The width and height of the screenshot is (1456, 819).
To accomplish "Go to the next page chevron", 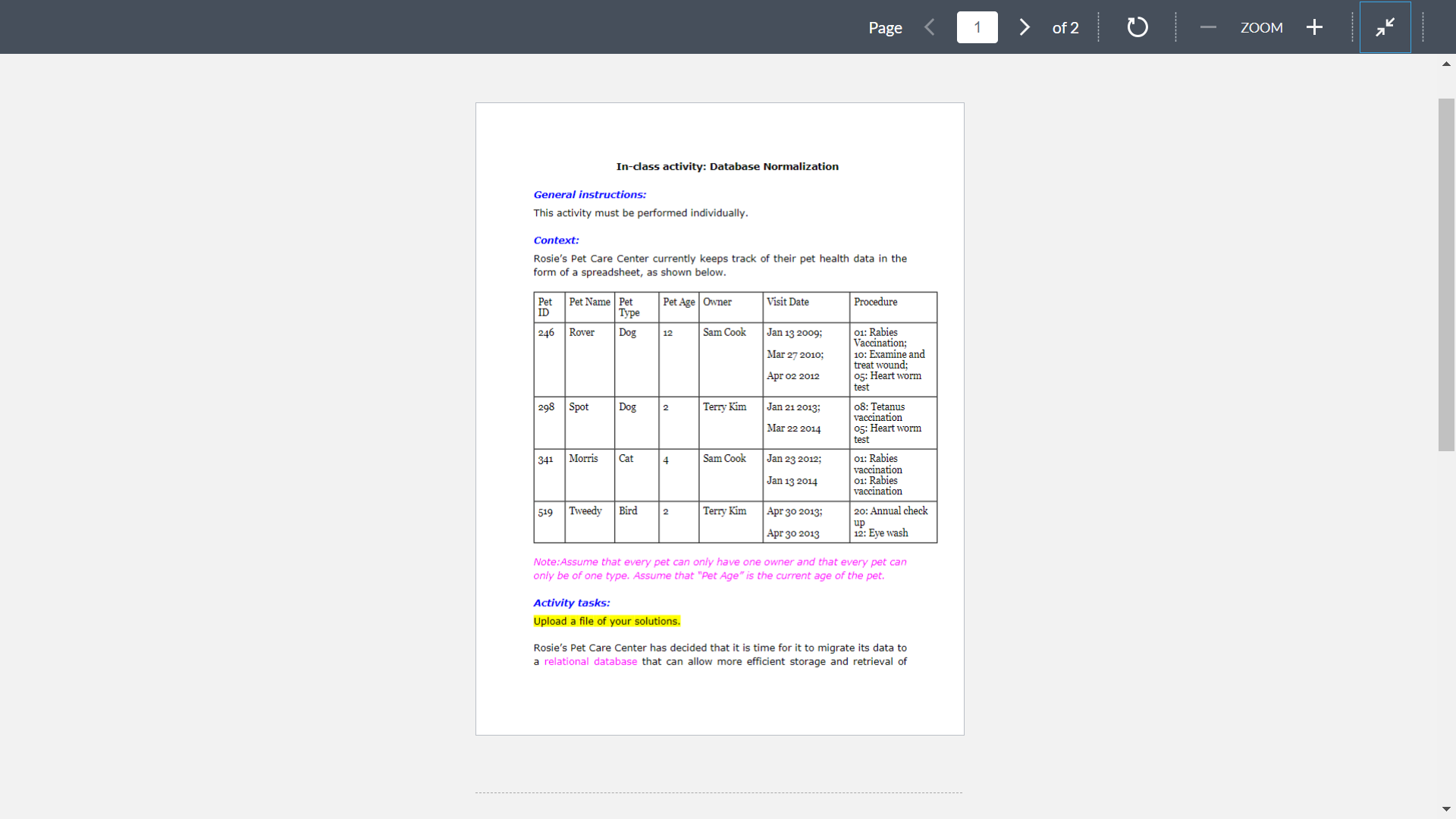I will [1024, 27].
